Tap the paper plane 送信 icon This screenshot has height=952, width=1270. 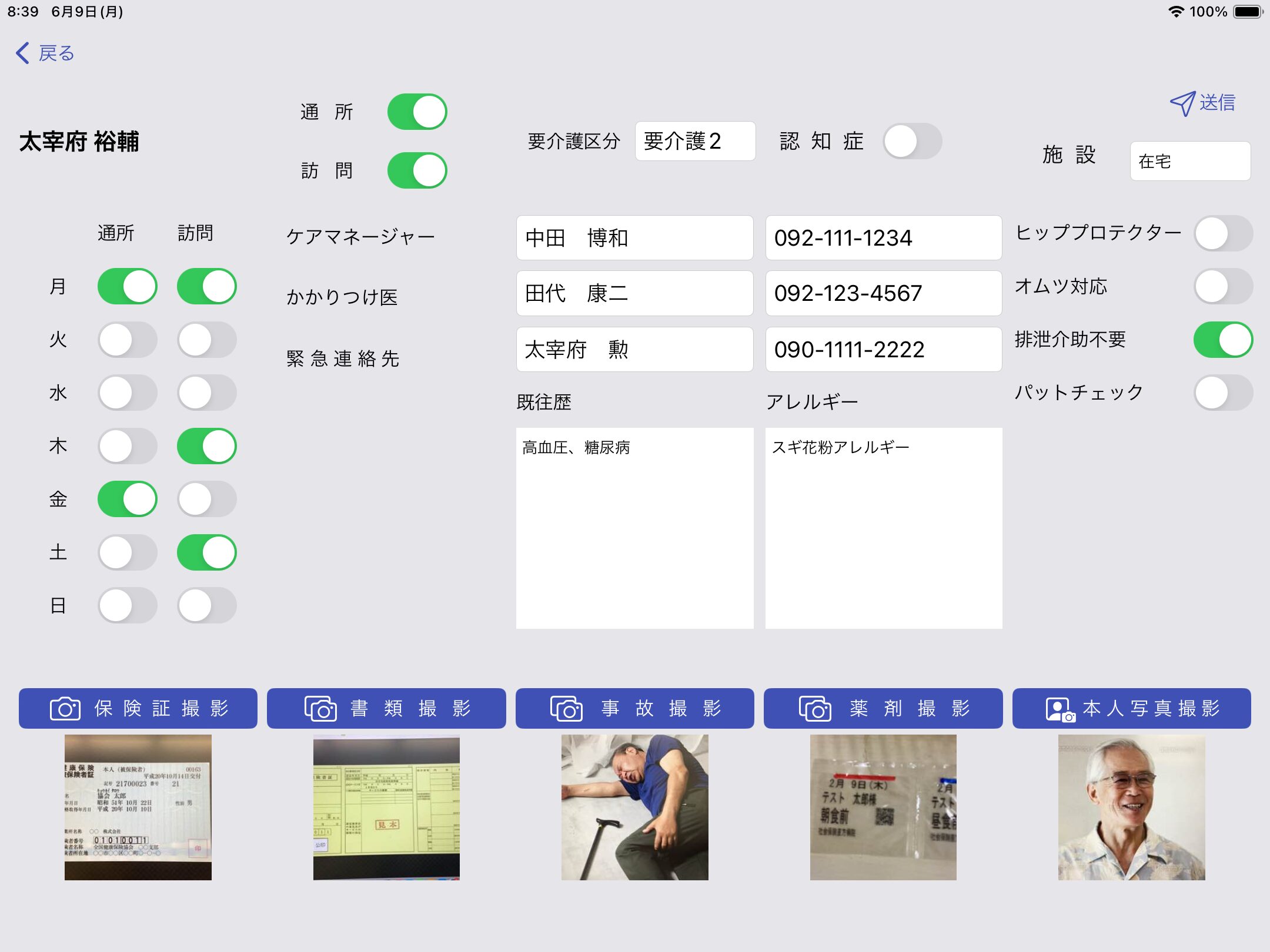(1182, 103)
